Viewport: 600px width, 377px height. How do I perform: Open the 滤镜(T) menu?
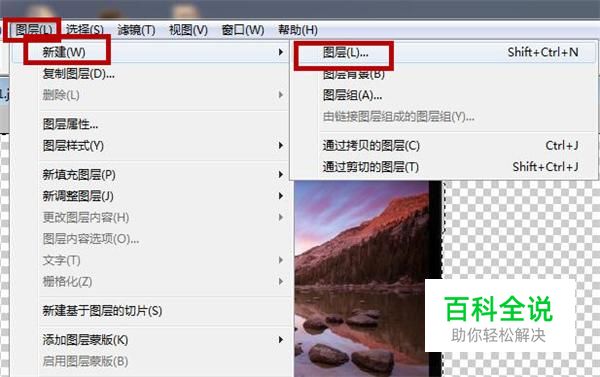pyautogui.click(x=136, y=30)
